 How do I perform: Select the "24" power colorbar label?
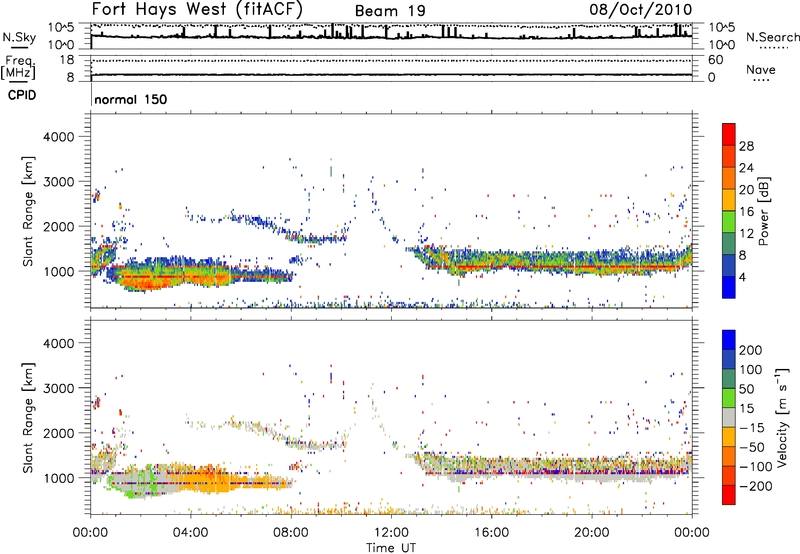746,168
